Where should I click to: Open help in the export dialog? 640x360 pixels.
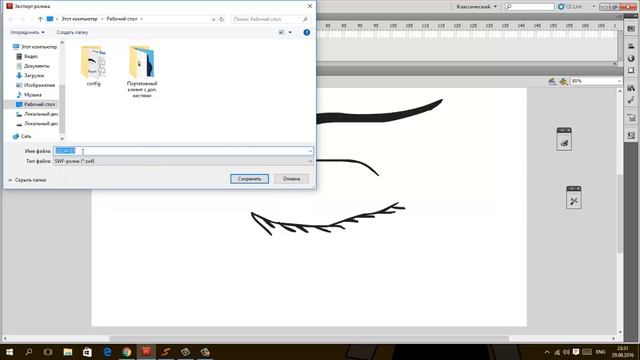[307, 32]
